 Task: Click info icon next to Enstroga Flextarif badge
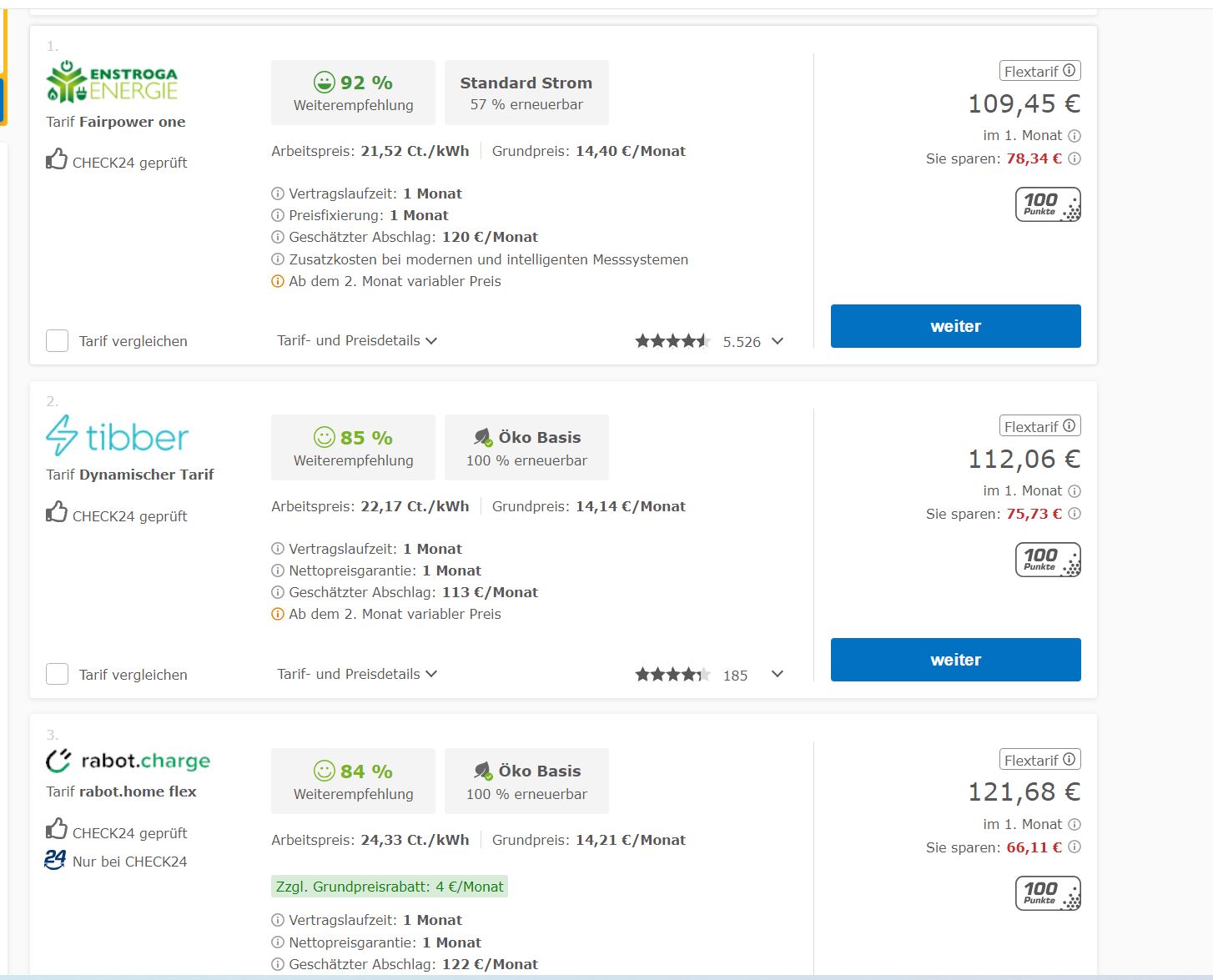tap(1069, 71)
